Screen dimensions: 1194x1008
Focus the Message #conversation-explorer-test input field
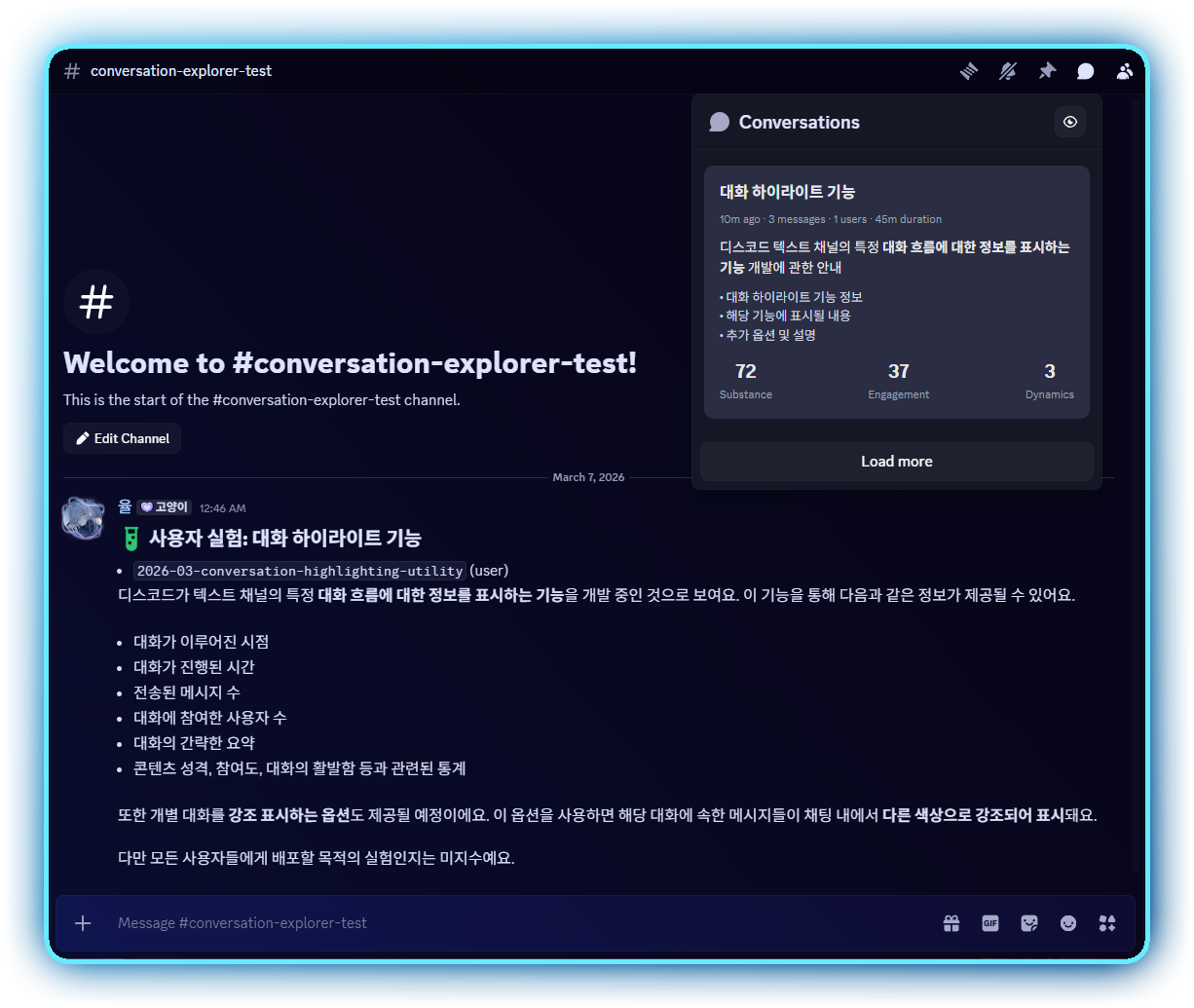pyautogui.click(x=516, y=923)
